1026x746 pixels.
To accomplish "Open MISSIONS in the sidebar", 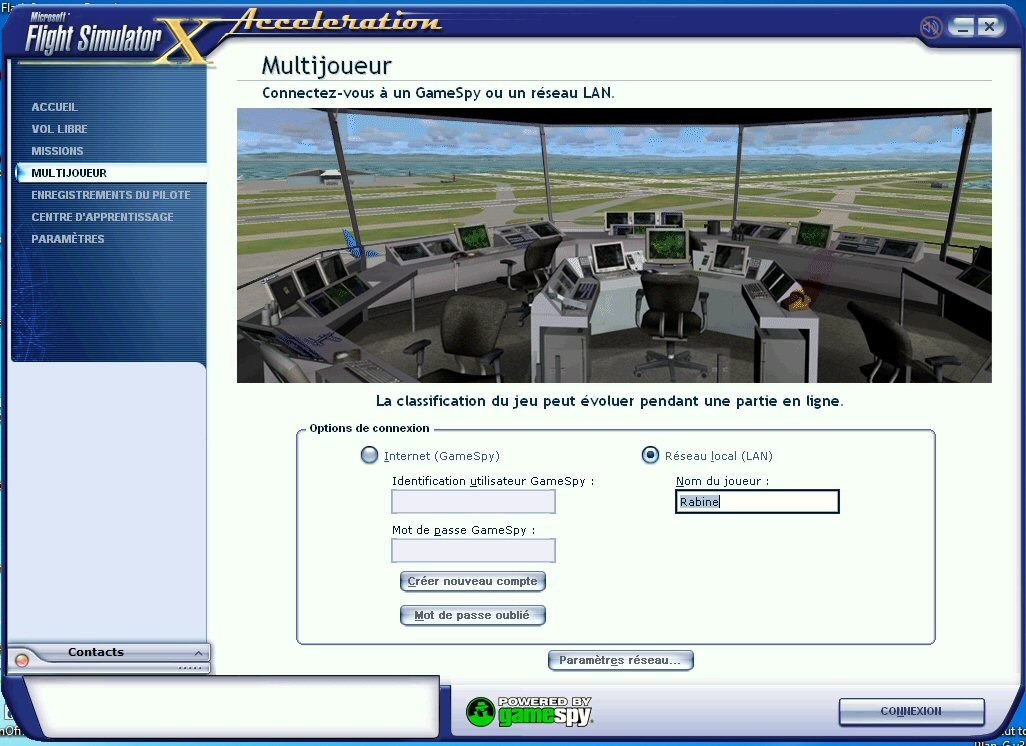I will [58, 151].
